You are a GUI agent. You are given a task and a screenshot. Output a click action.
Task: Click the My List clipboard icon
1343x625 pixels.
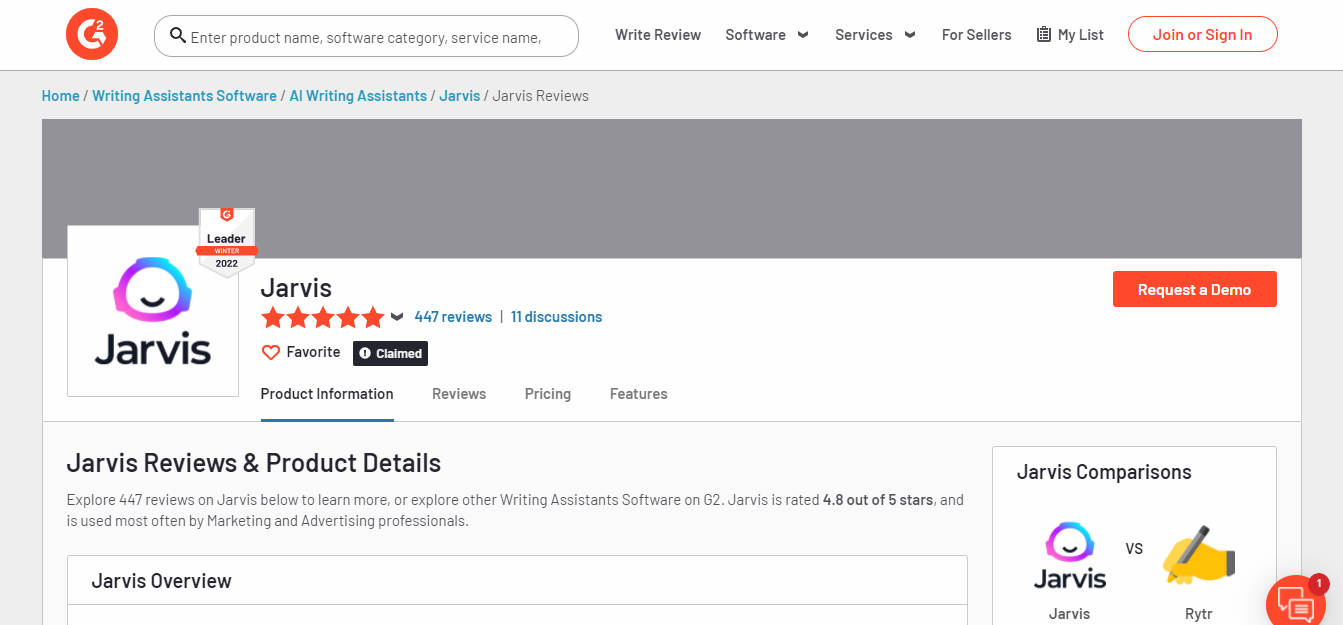click(1044, 35)
